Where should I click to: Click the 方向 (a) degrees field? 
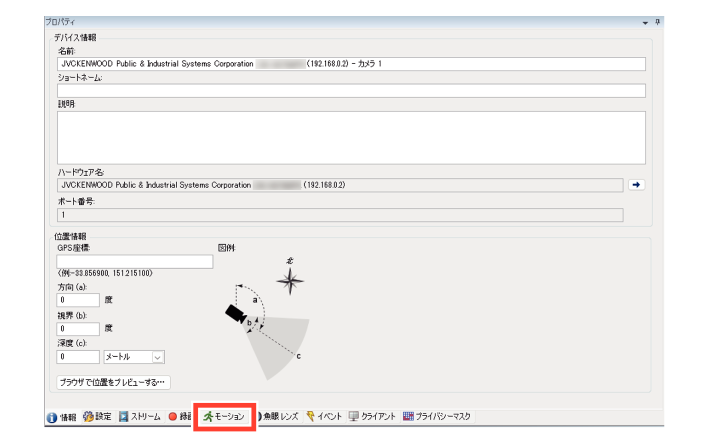point(78,300)
